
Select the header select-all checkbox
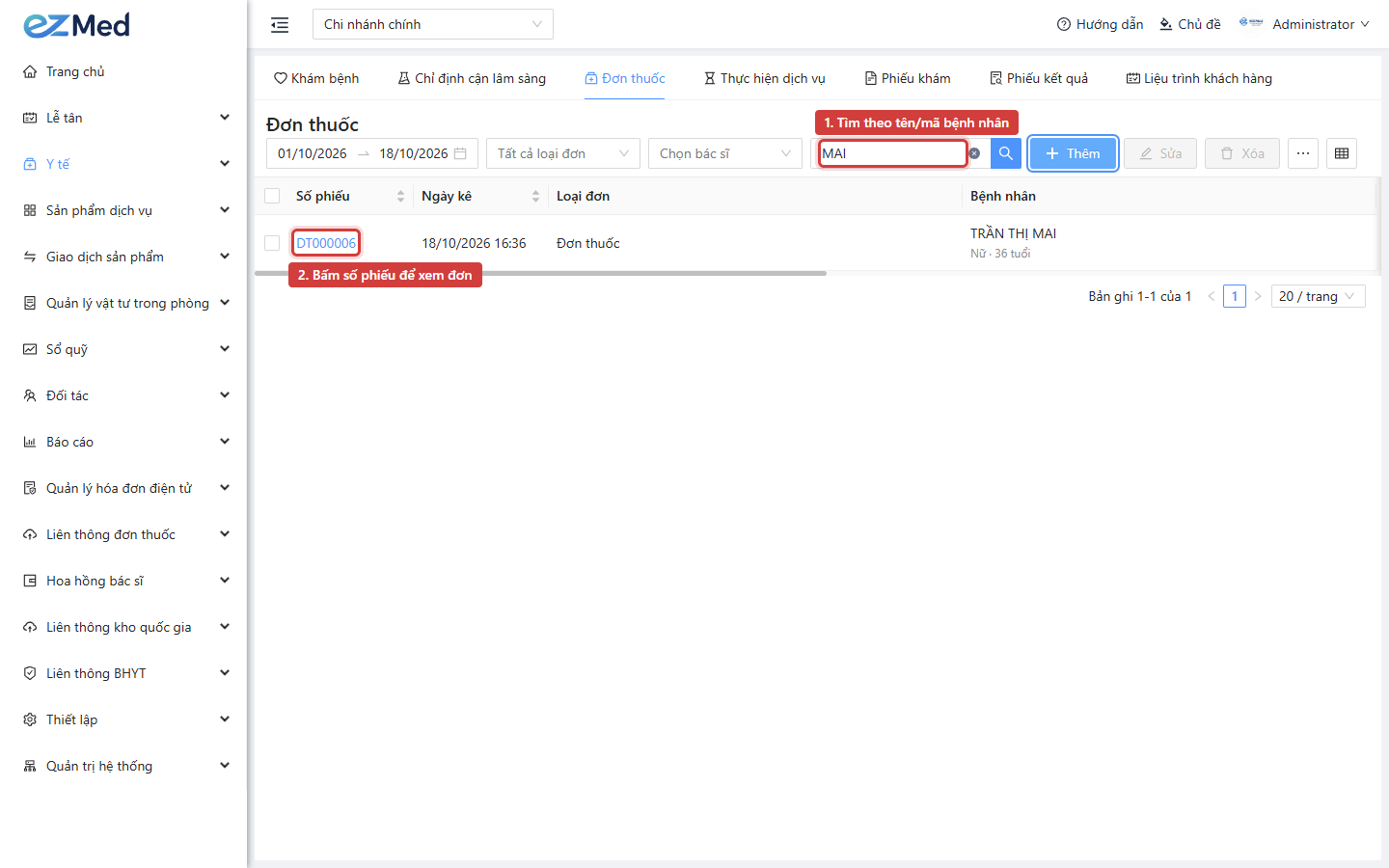(x=272, y=196)
